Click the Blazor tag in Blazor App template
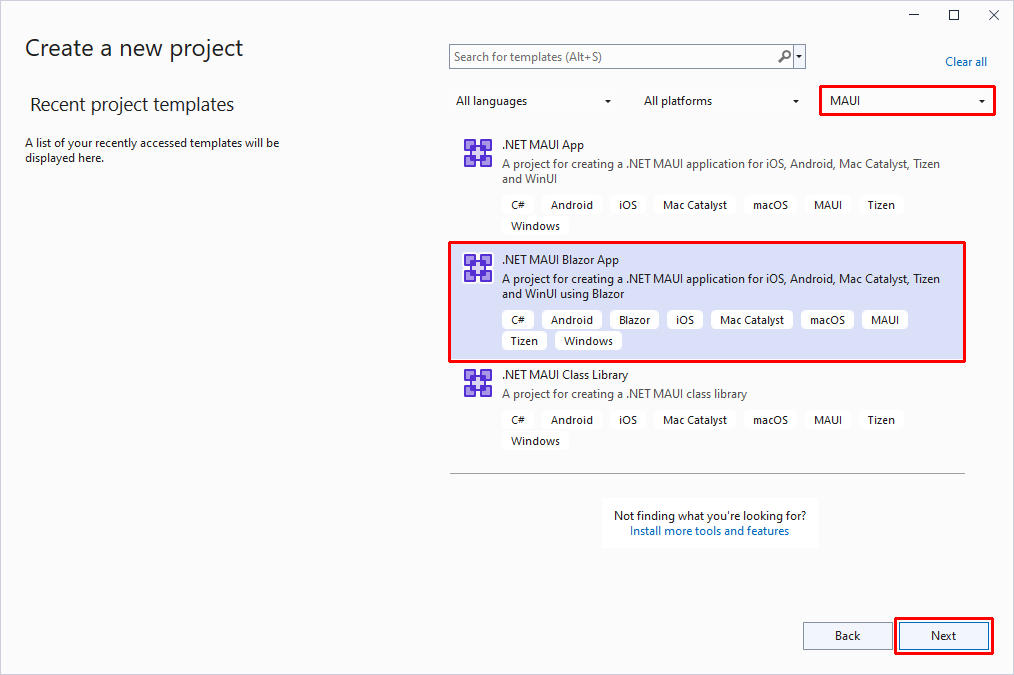 (x=634, y=320)
